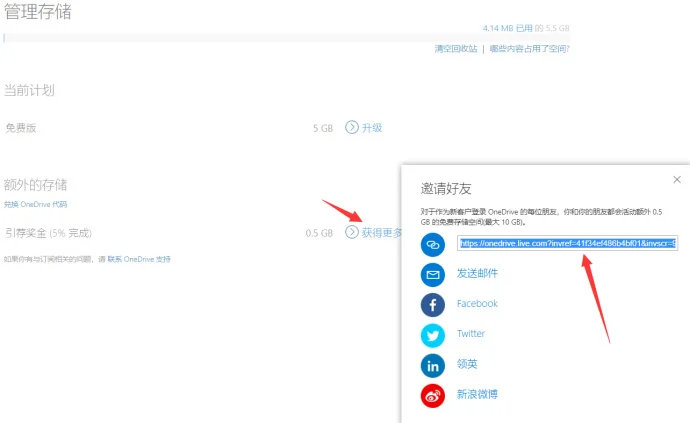Click the invite description paragraph text
690x423 pixels.
click(542, 217)
